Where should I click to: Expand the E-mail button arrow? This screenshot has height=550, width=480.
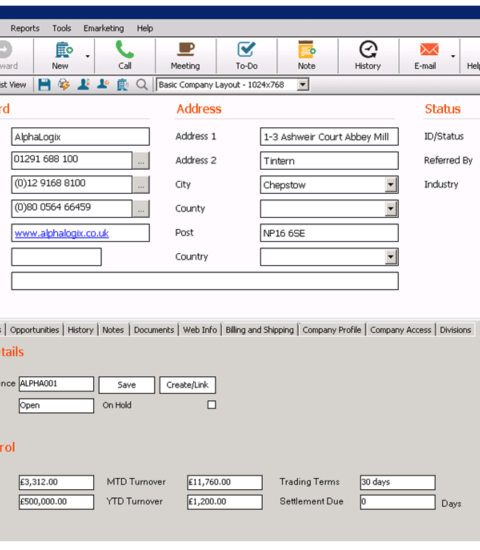click(453, 56)
